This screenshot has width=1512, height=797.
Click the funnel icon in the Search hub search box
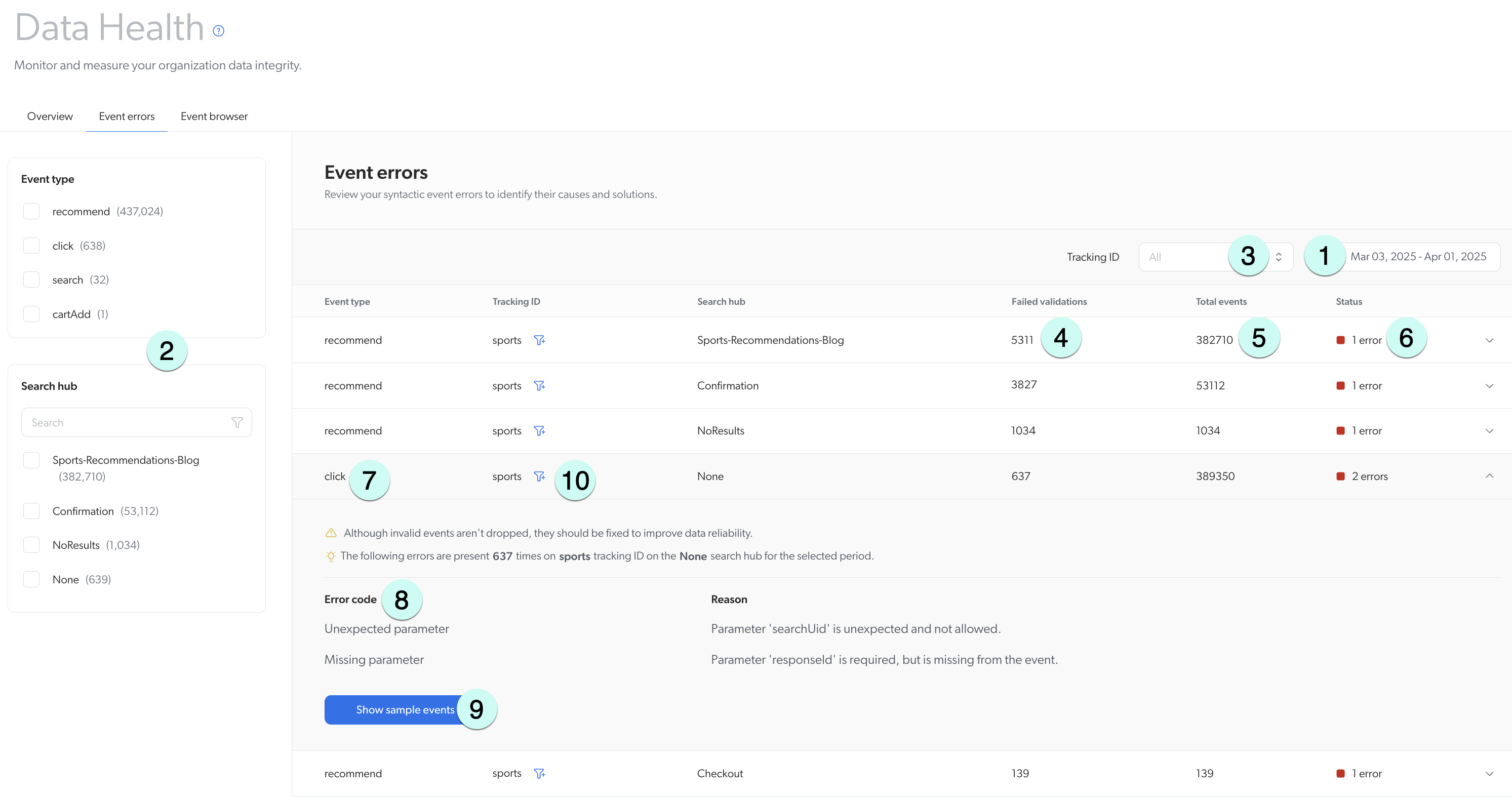(x=237, y=423)
